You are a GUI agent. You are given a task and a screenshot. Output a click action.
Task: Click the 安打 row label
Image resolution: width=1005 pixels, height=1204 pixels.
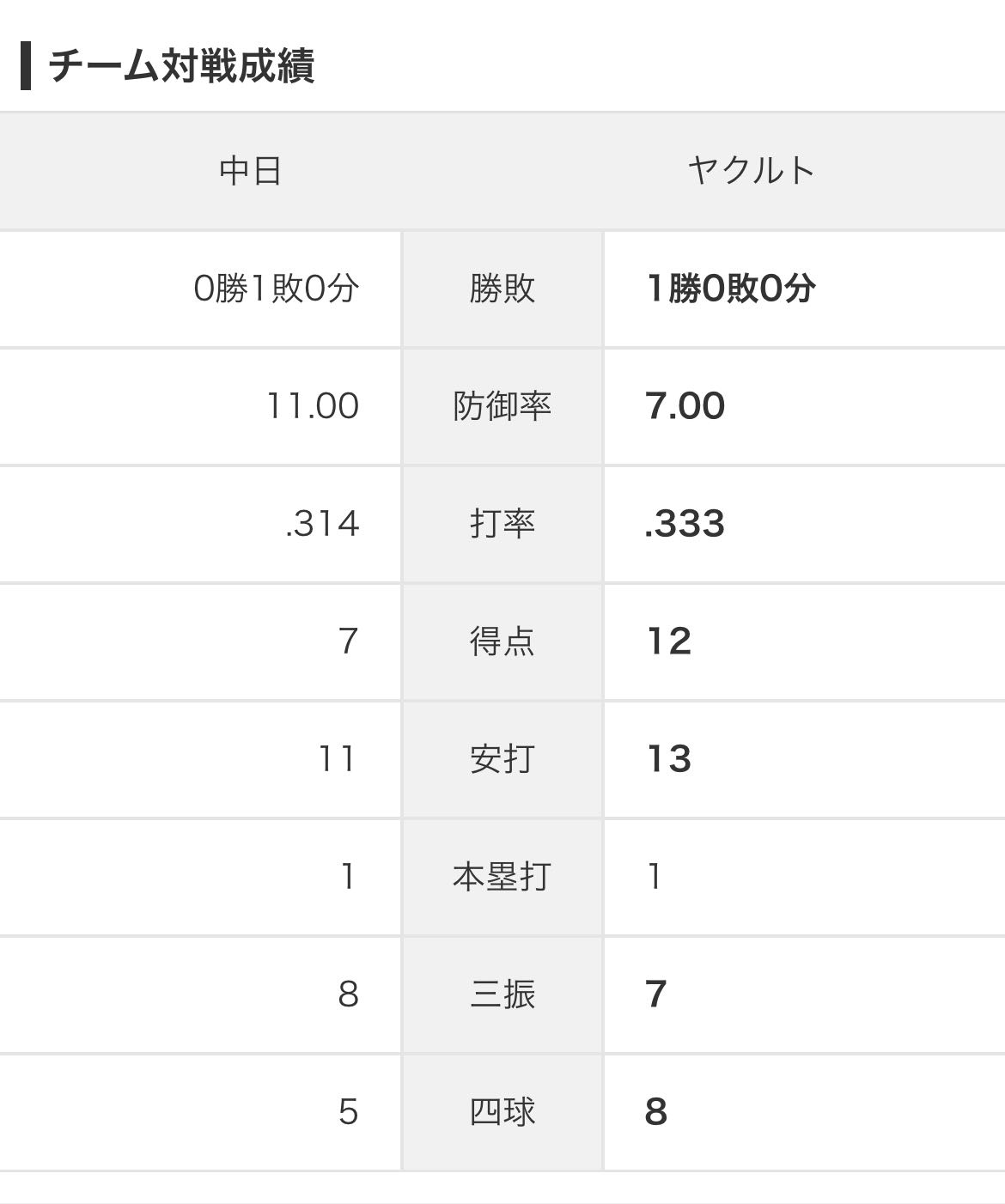502,759
